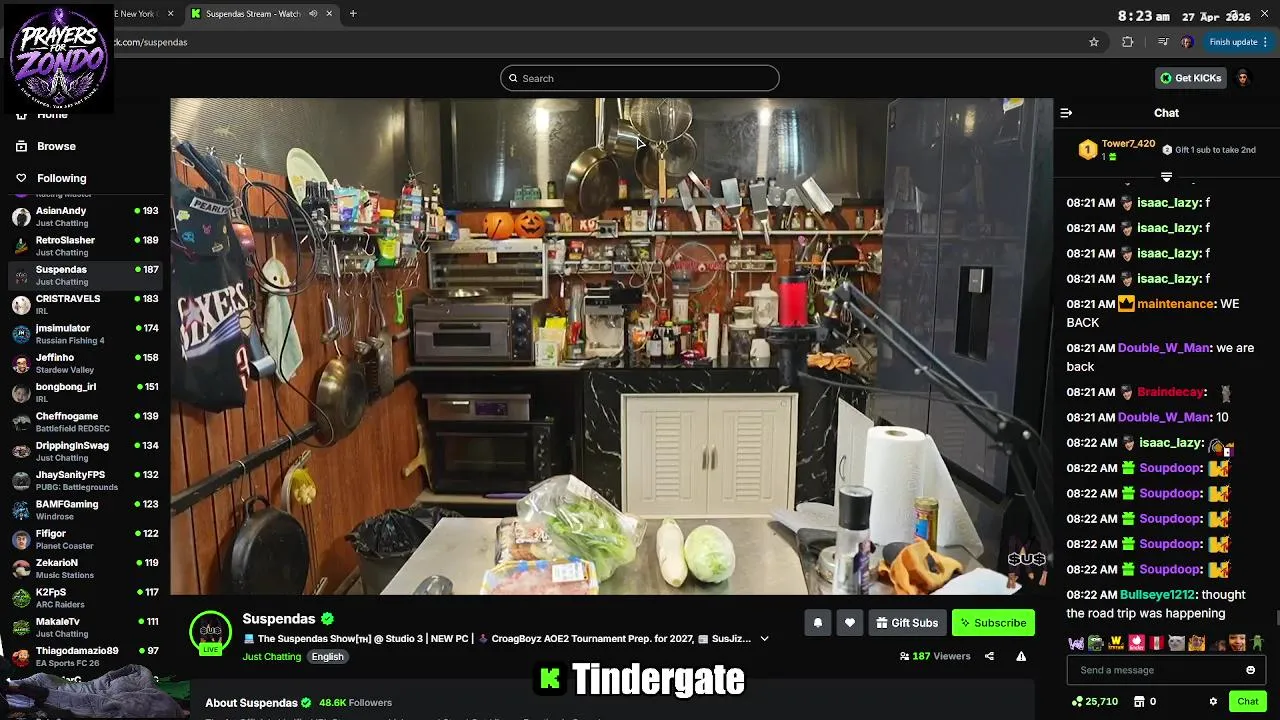Send message with green Chat button
The image size is (1280, 720).
click(1247, 701)
